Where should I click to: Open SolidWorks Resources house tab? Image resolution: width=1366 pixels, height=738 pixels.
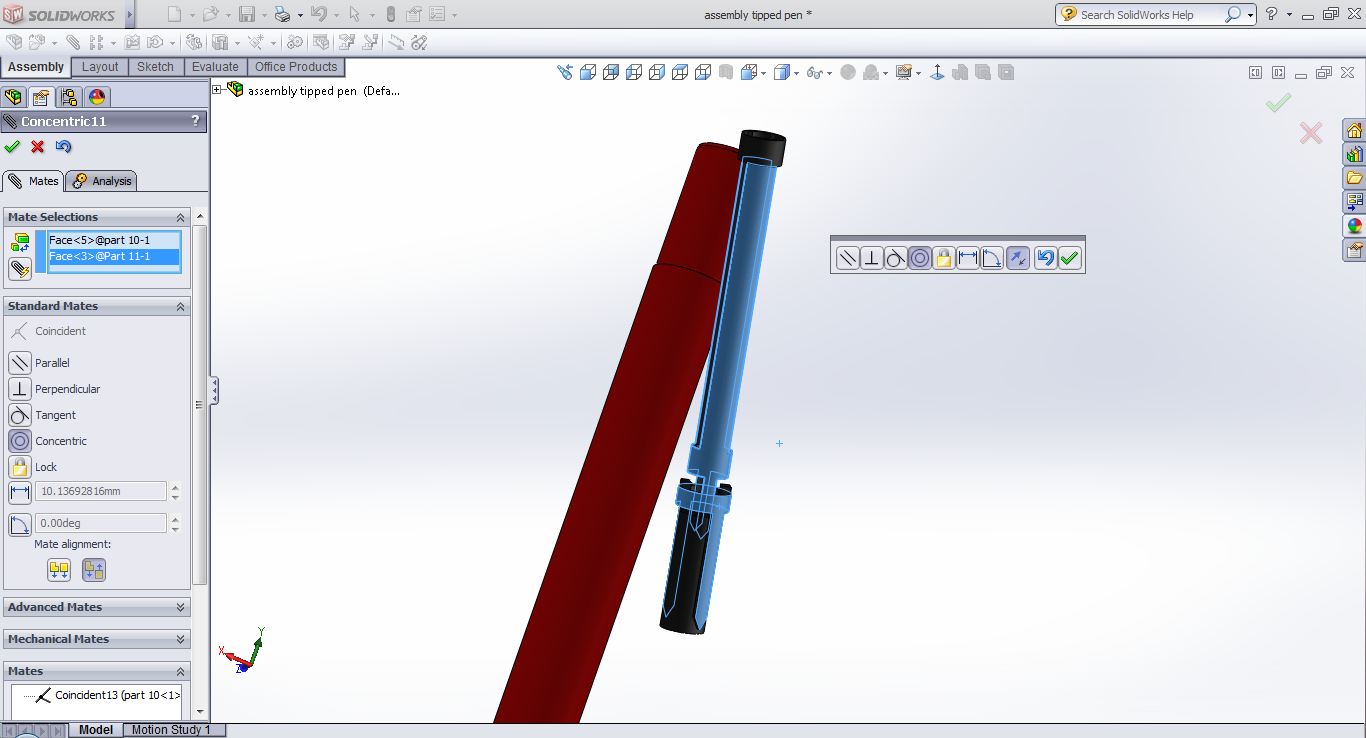(x=1354, y=131)
